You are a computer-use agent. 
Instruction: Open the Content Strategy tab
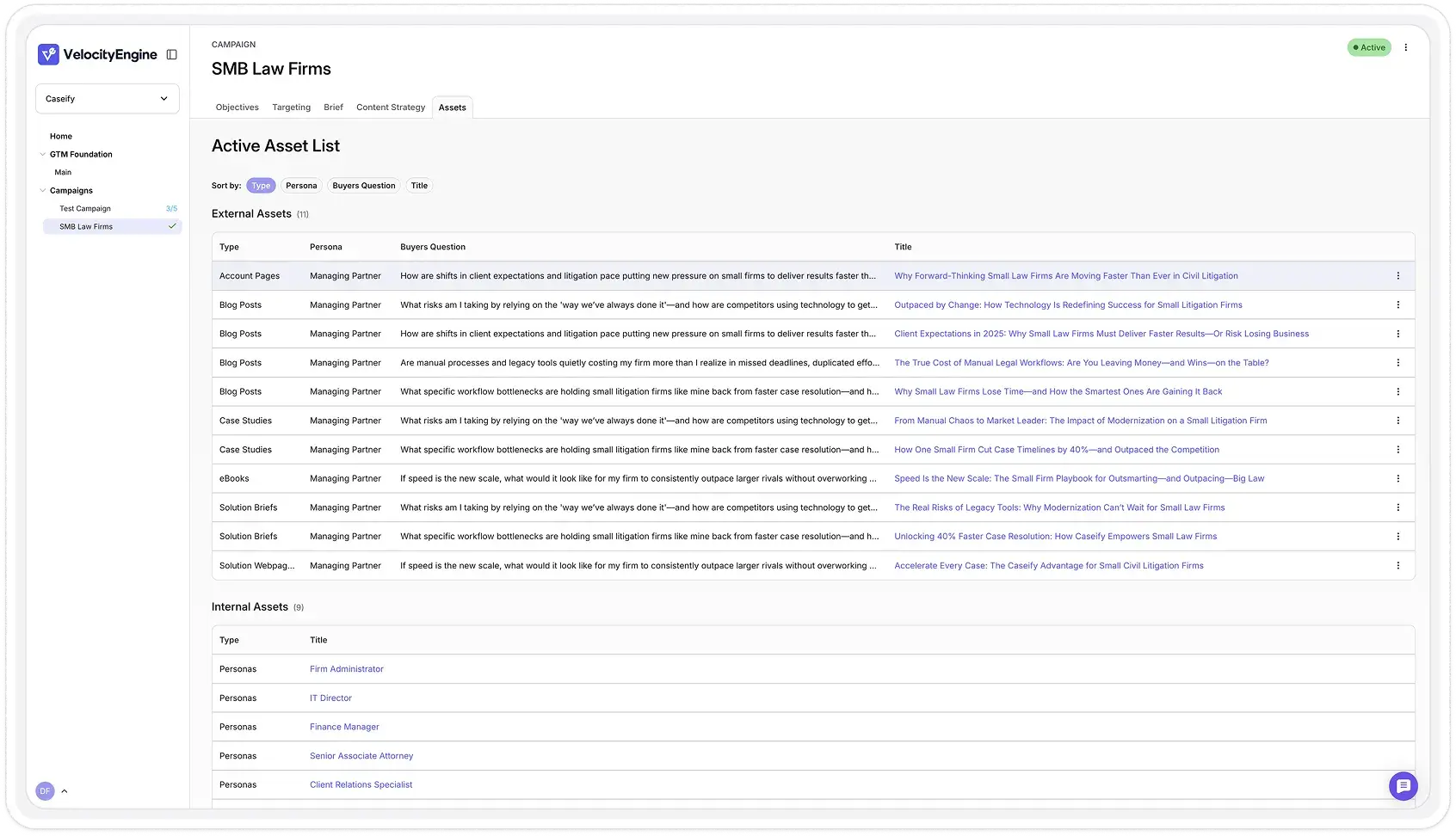391,107
